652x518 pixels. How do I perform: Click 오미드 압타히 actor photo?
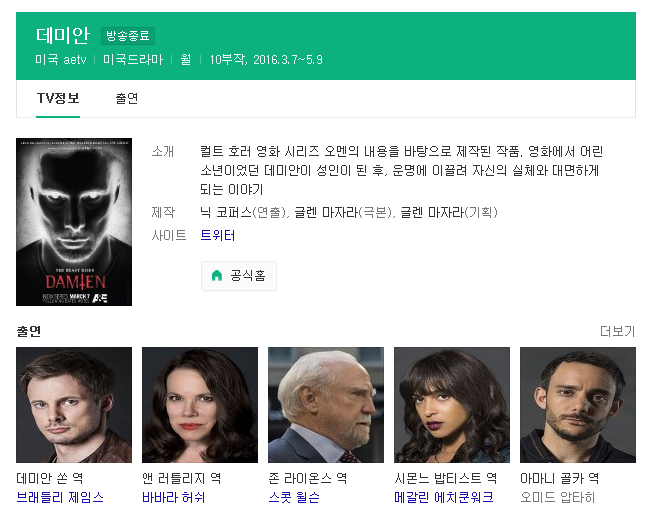(578, 405)
